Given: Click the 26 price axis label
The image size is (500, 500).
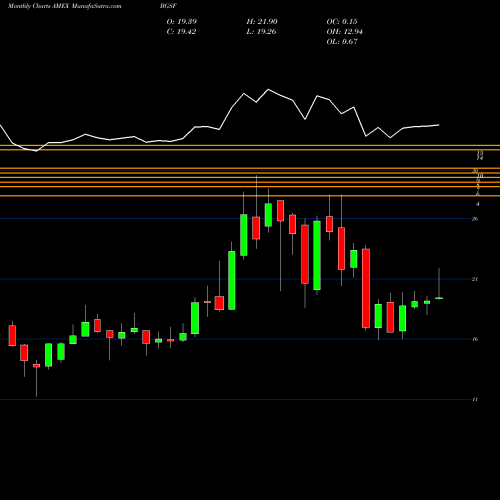Looking at the screenshot, I should click(x=475, y=219).
